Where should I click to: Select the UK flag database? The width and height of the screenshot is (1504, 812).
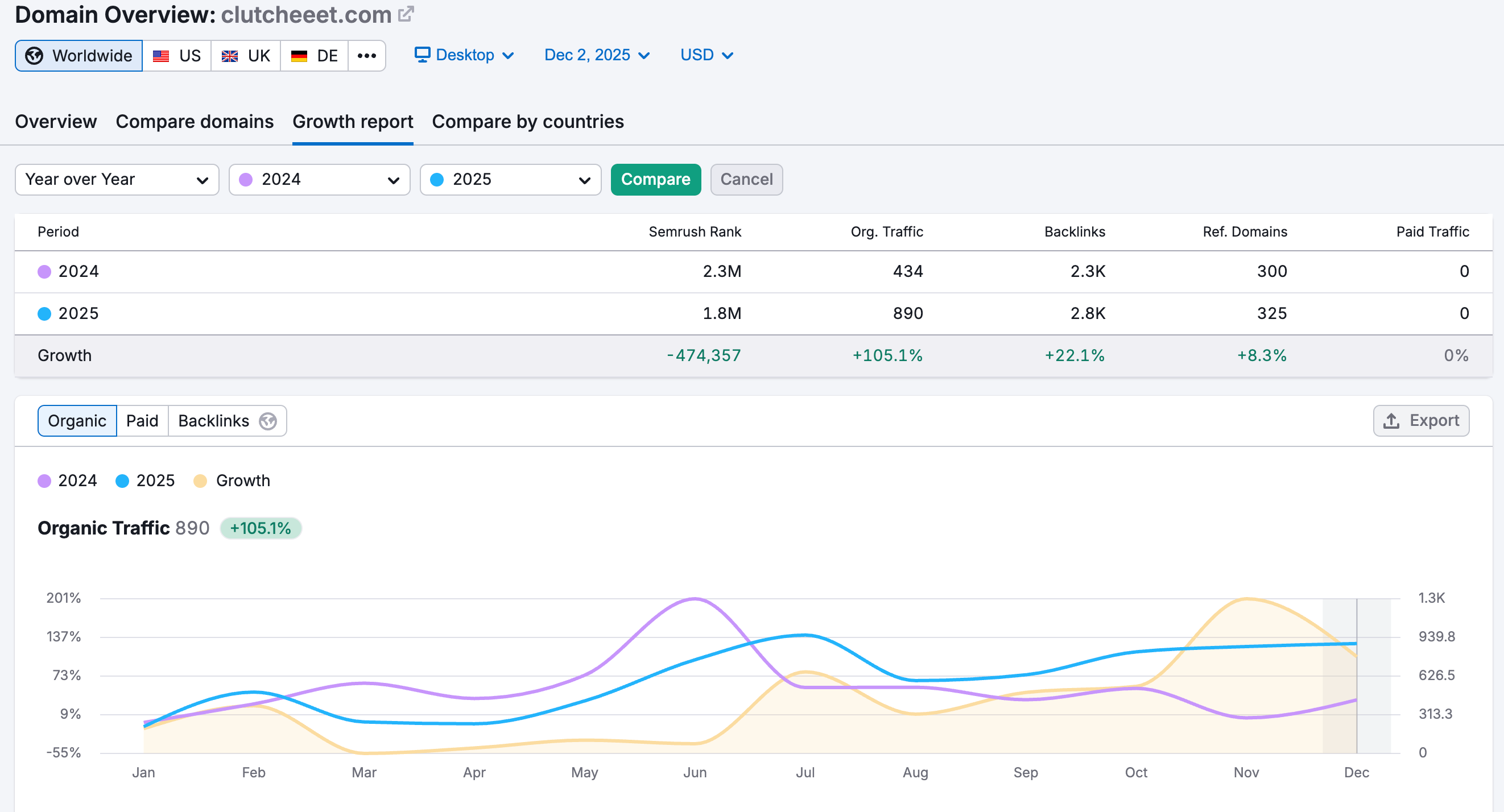[246, 56]
